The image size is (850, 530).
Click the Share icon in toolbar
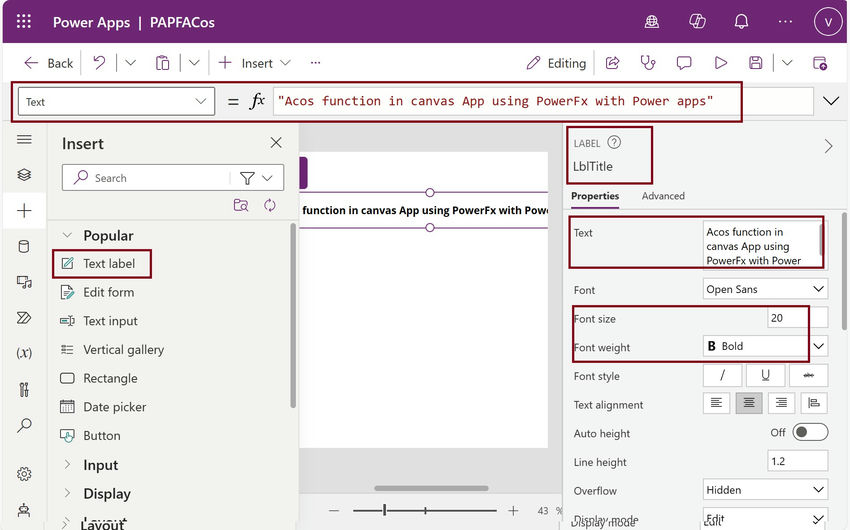point(613,63)
